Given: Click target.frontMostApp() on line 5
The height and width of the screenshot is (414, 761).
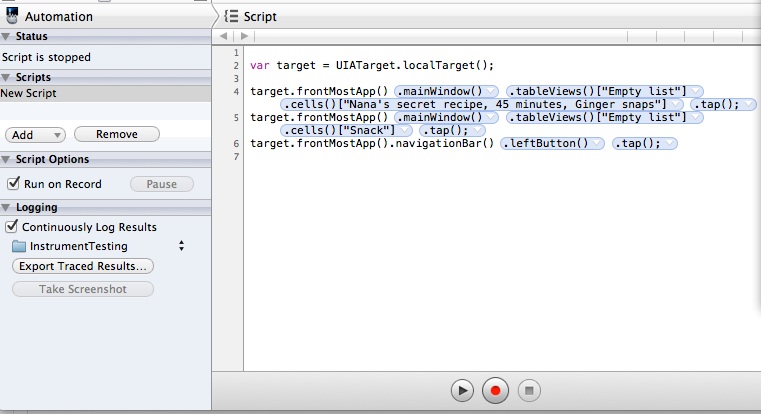Looking at the screenshot, I should tap(319, 117).
